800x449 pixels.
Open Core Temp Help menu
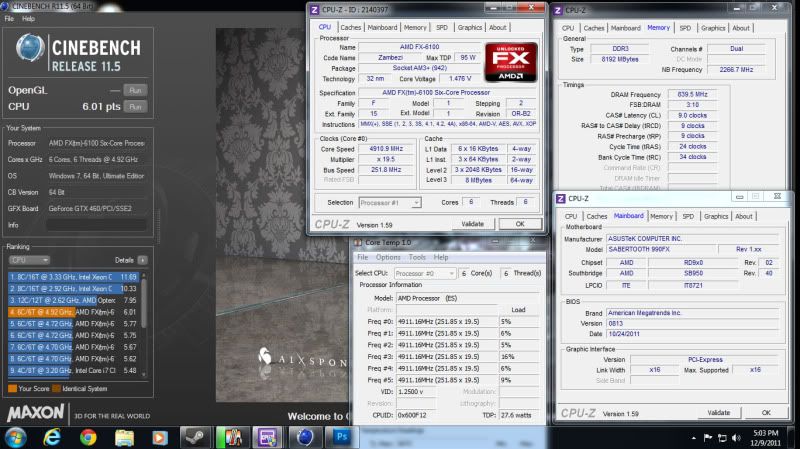[441, 257]
